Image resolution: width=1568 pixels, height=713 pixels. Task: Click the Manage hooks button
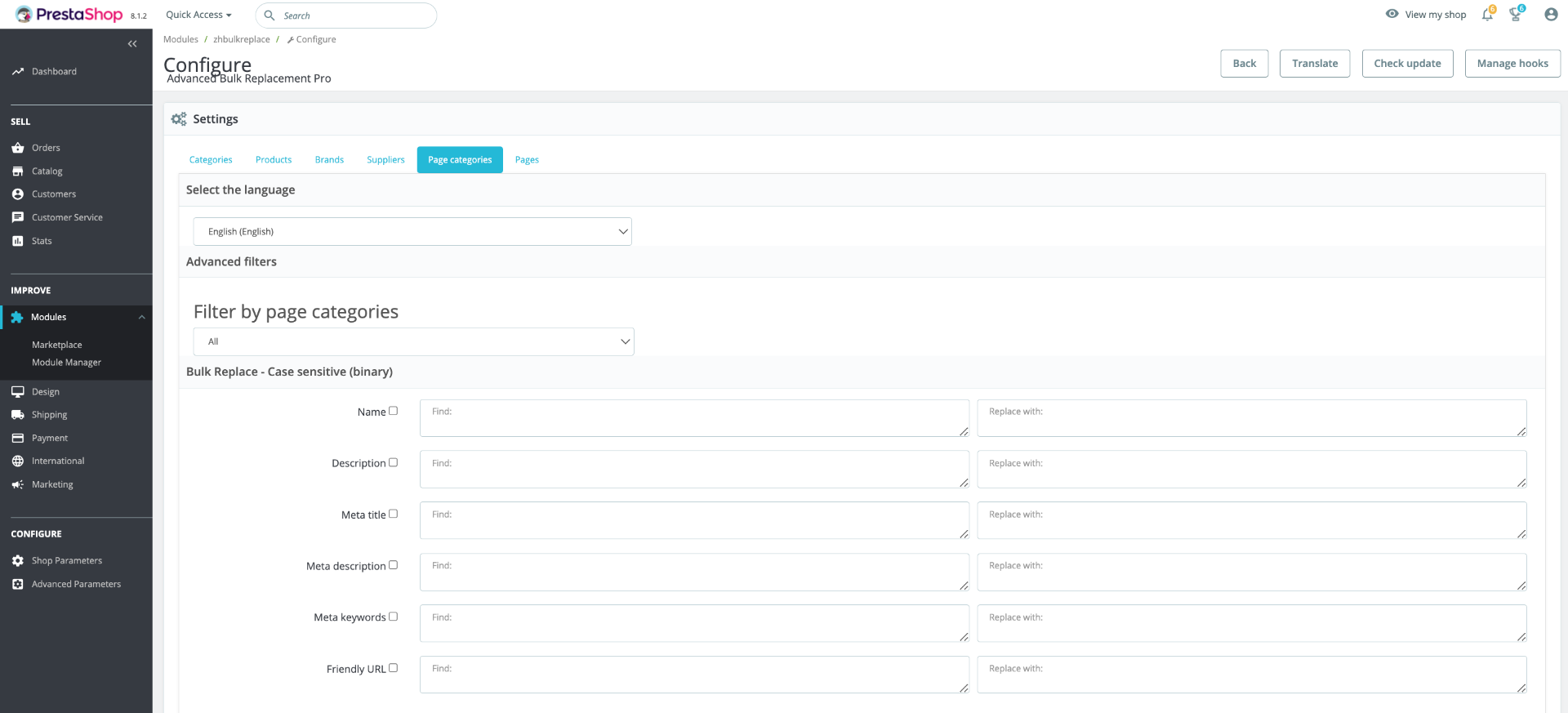coord(1512,64)
